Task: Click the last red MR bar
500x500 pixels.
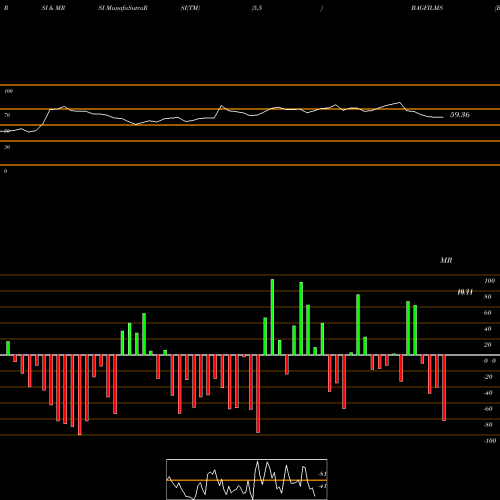Action: 444,388
